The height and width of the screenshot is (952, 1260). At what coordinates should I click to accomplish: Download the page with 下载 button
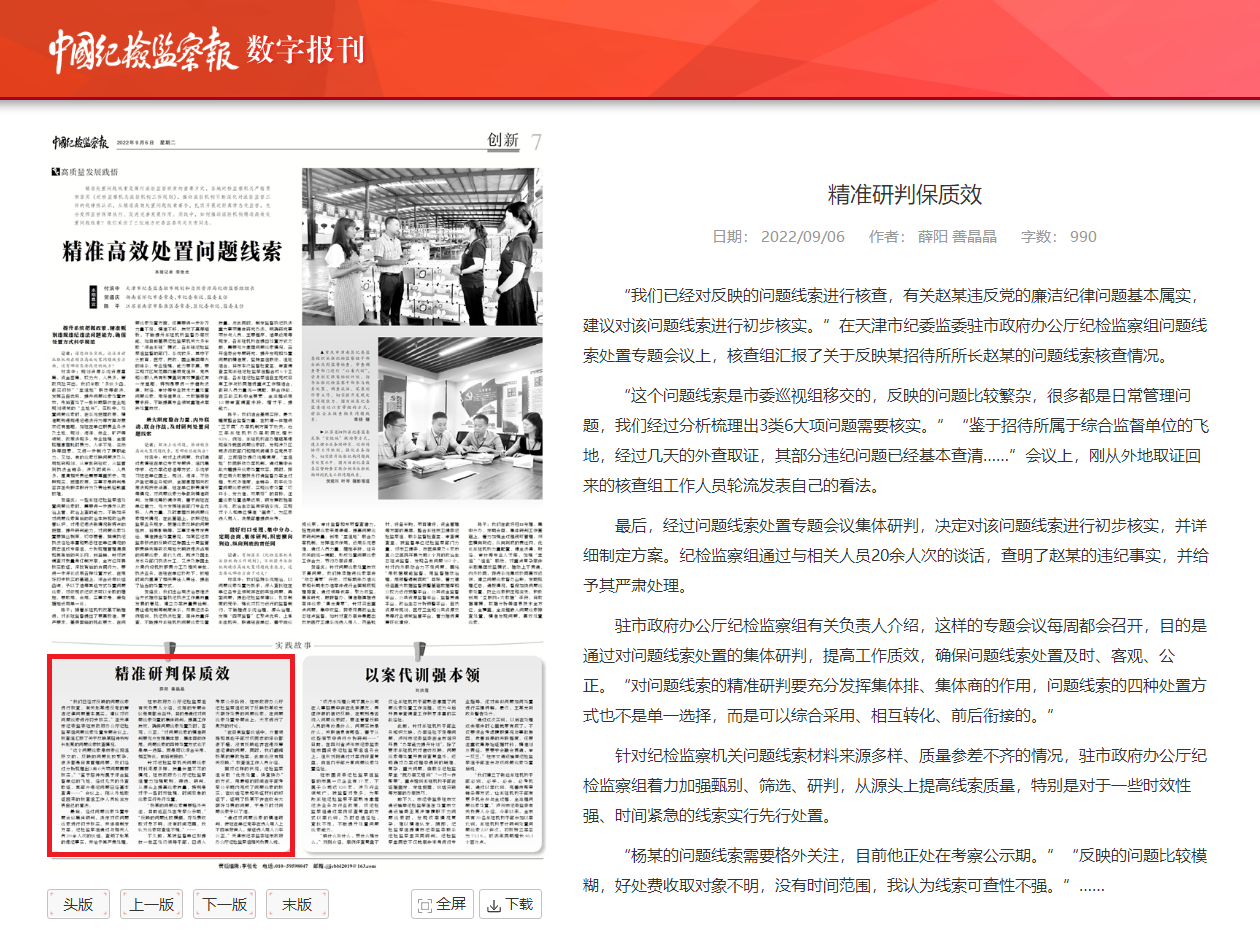[510, 905]
